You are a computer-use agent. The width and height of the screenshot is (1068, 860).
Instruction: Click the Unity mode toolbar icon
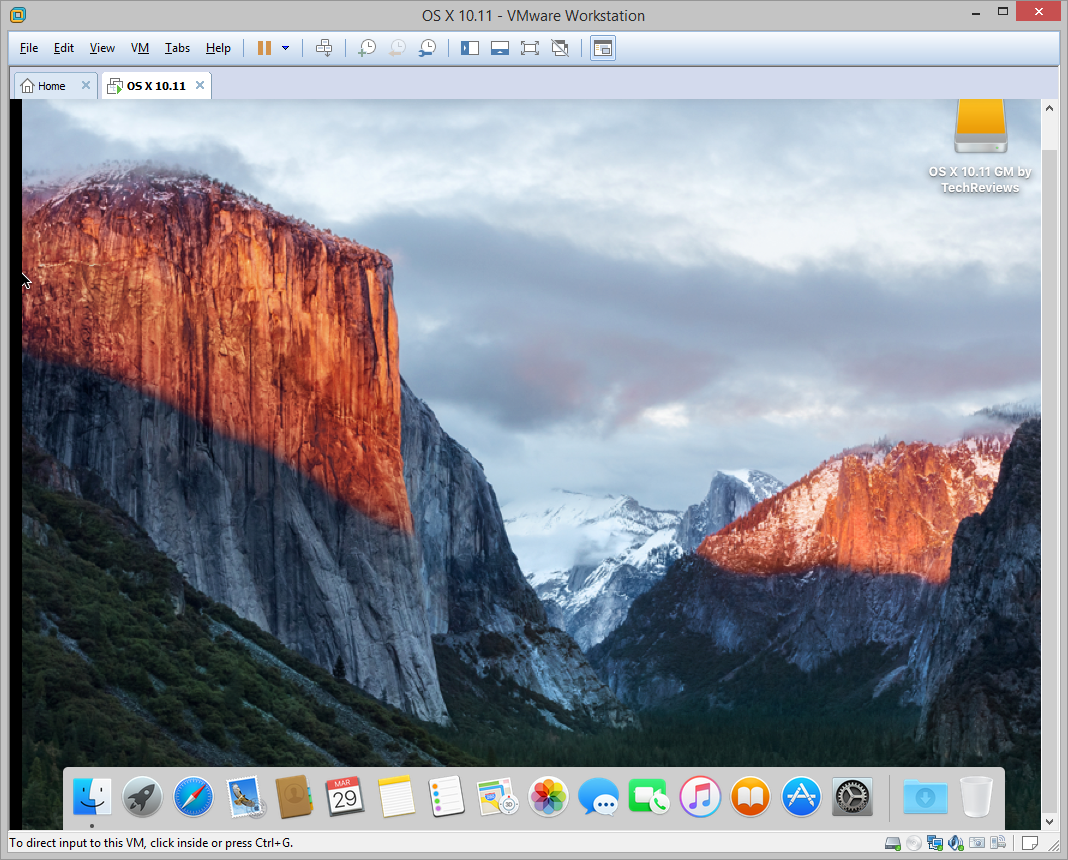[560, 48]
